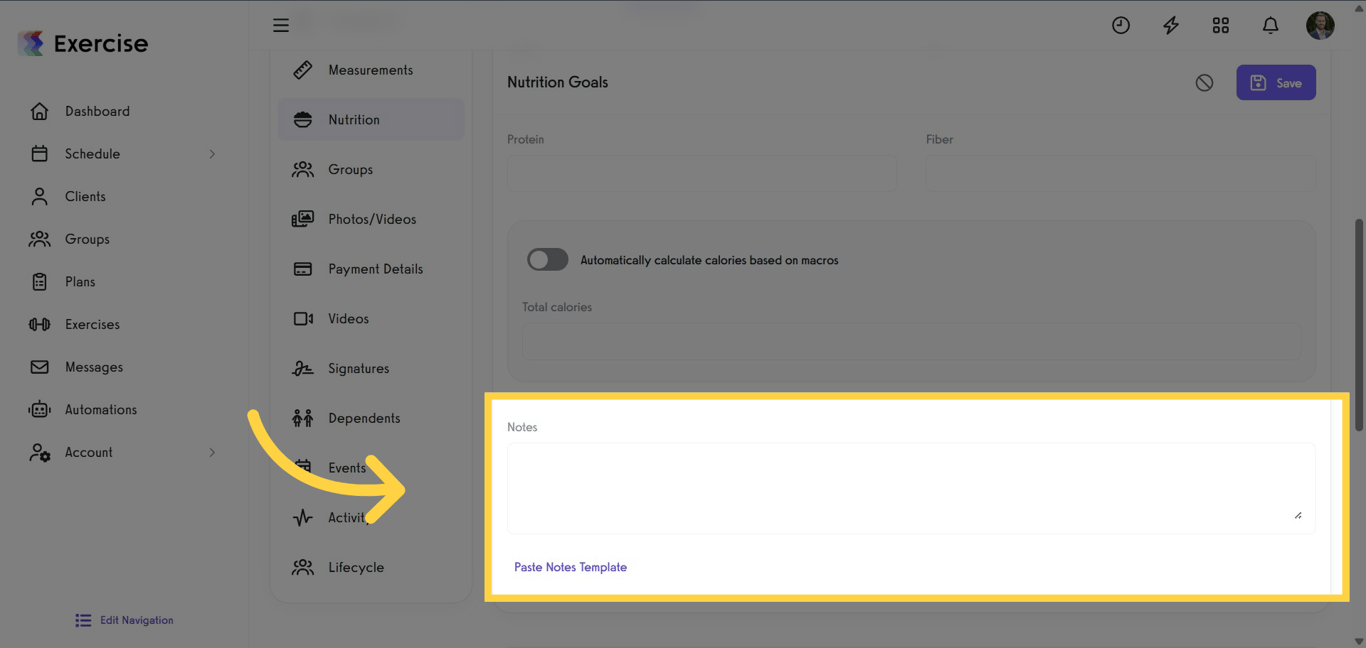
Task: Collapse the sidebar with the hamburger icon
Action: click(281, 25)
